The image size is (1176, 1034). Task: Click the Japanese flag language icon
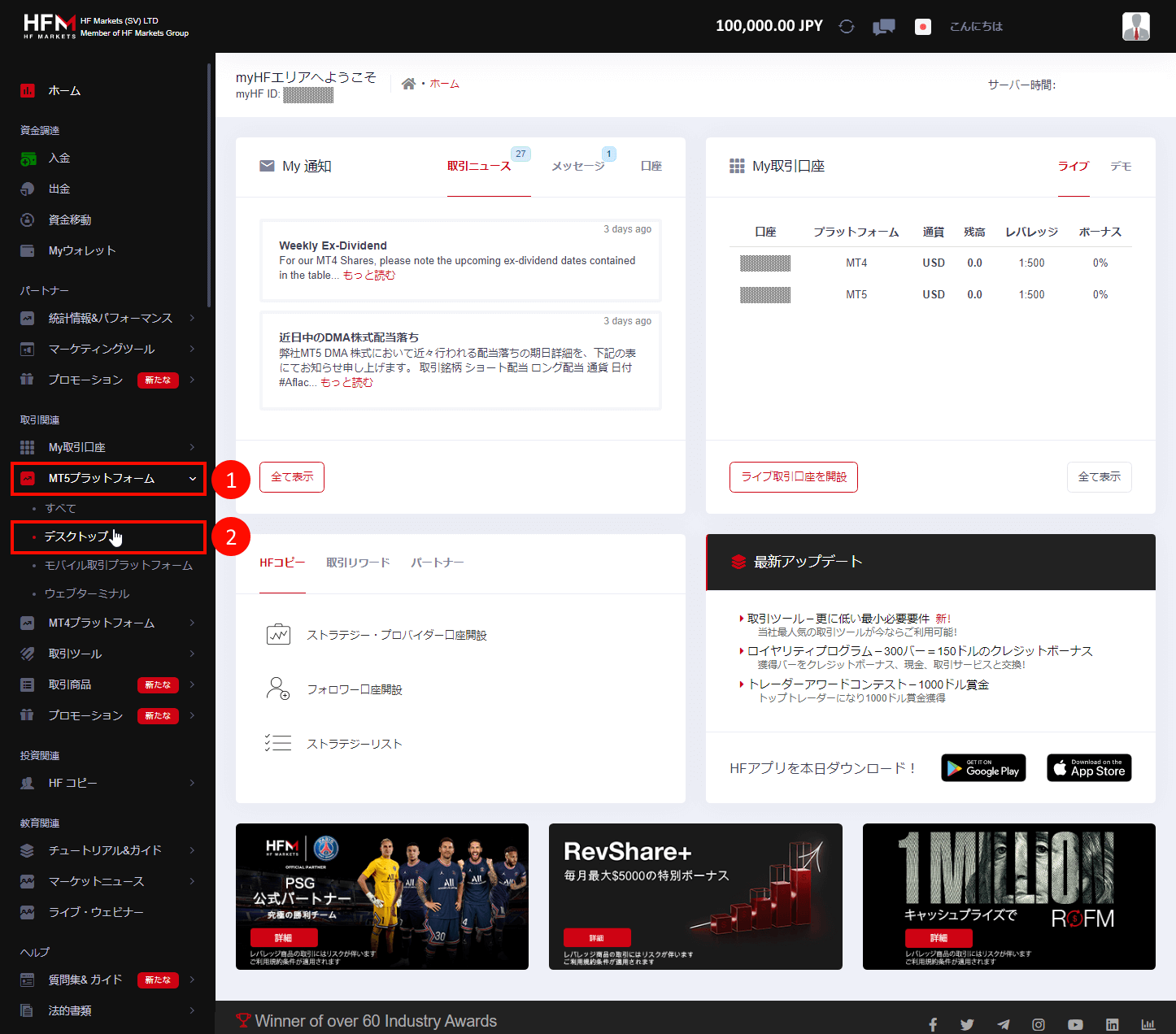pos(922,25)
